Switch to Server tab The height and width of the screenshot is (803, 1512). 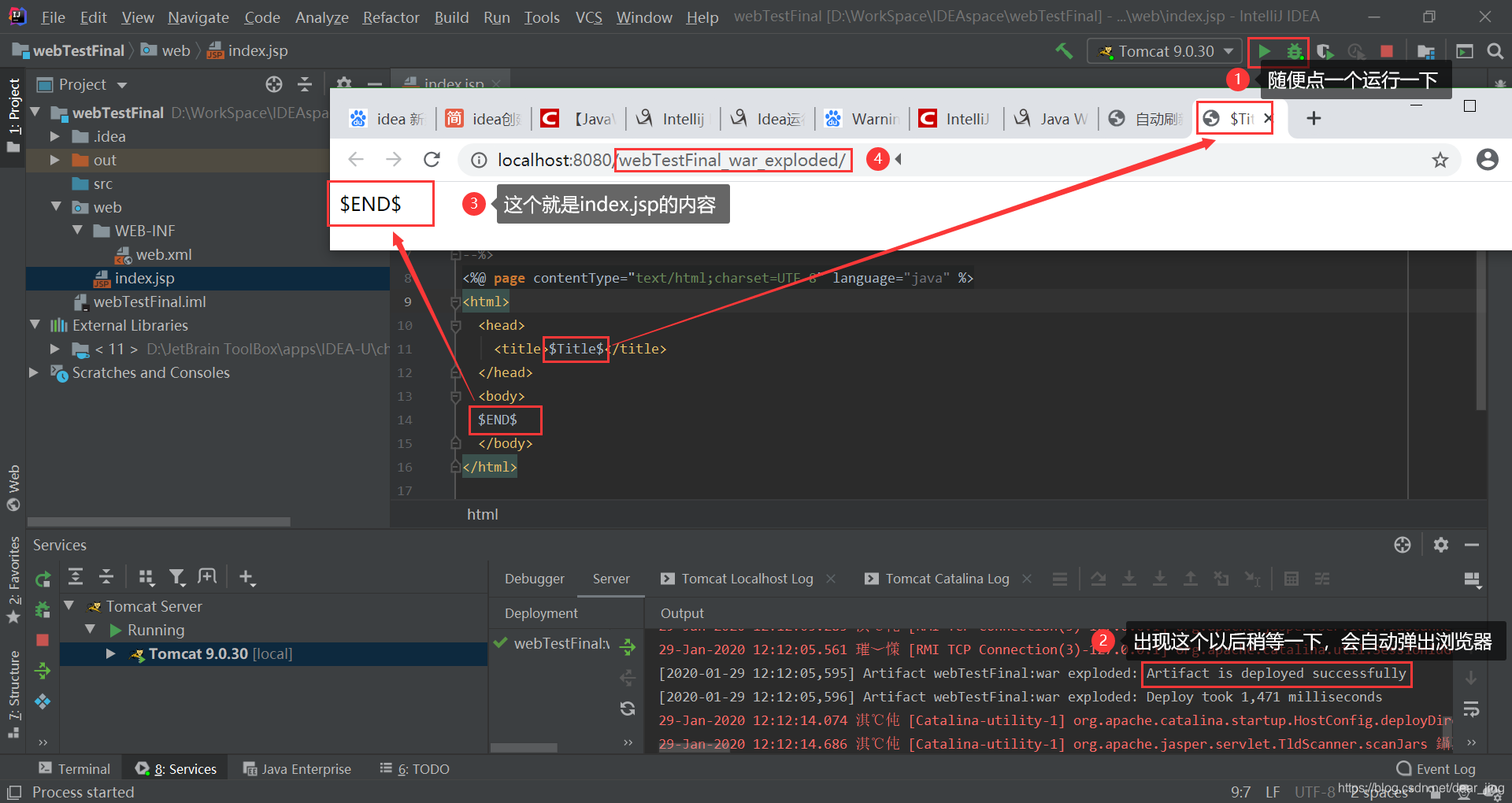click(x=611, y=579)
